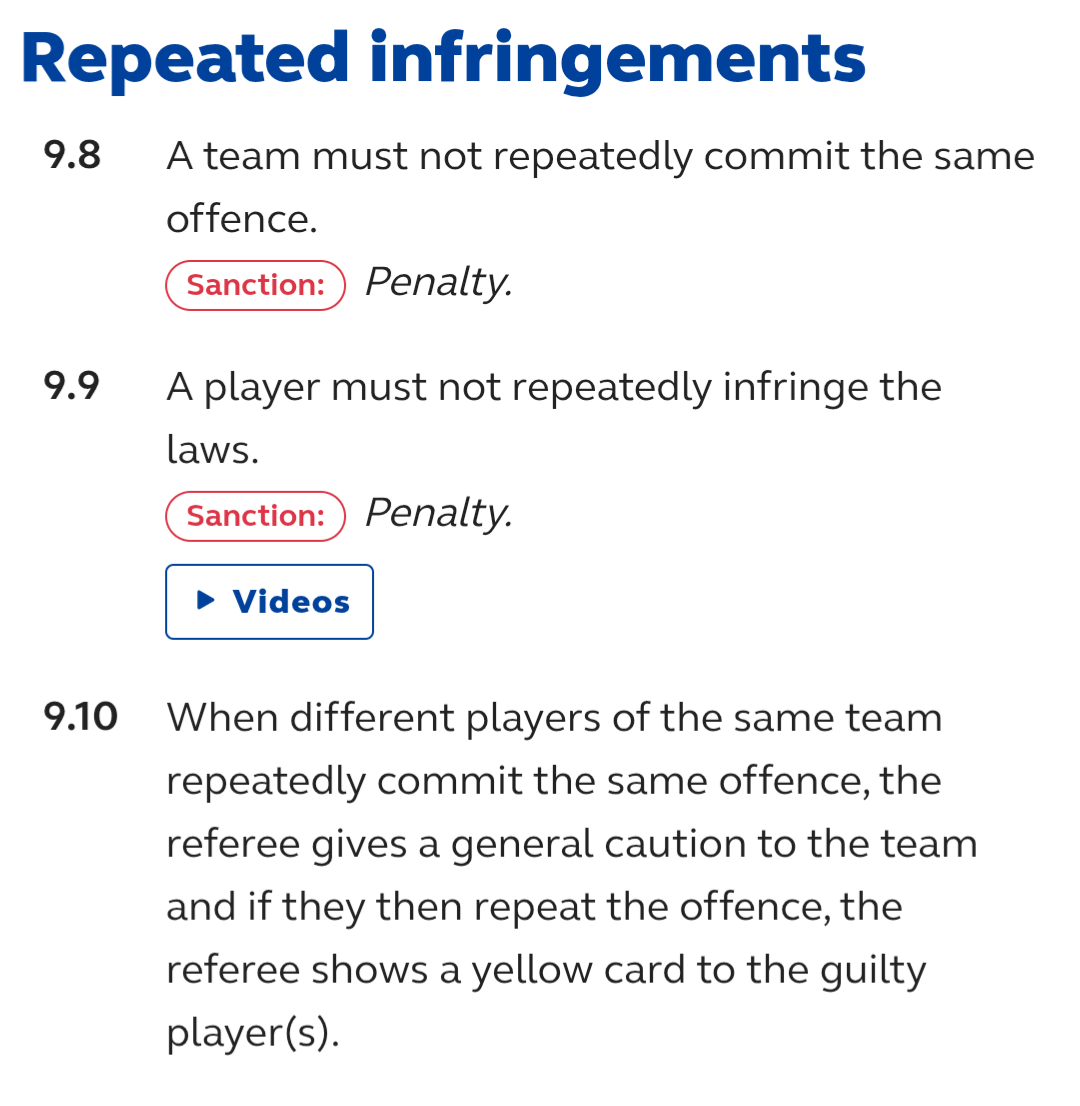Screen dimensions: 1080x1106
Task: Click the Penalty text for law 9.9
Action: [439, 514]
